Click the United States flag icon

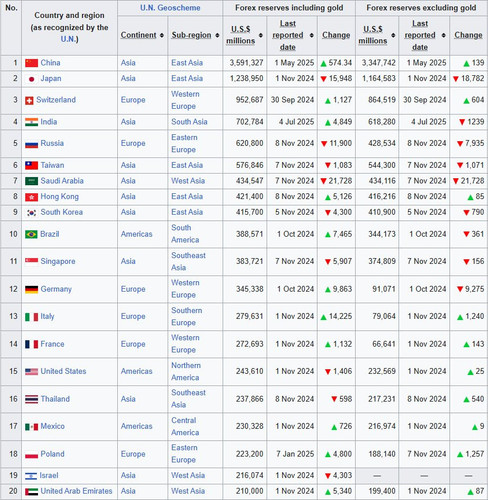[31, 371]
